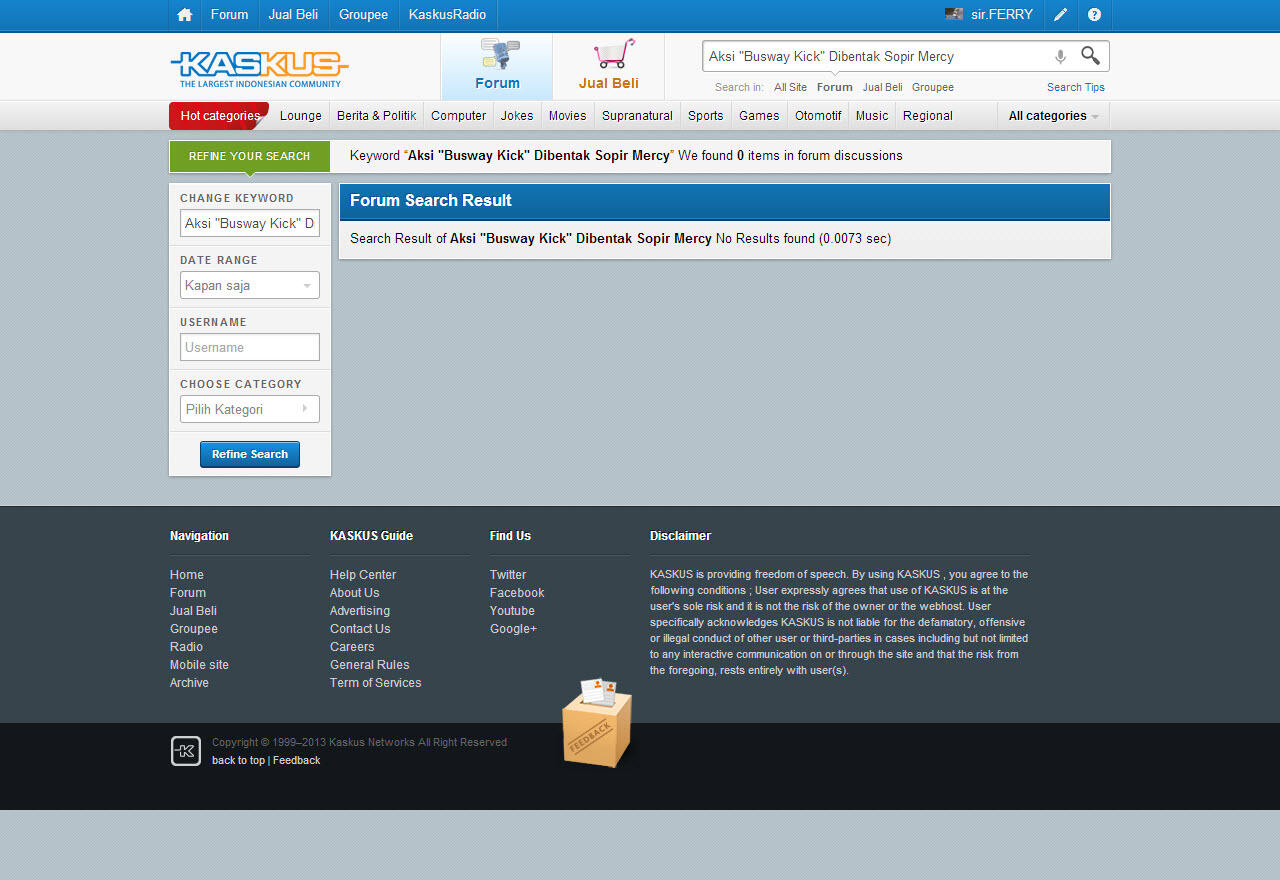Click the pencil edit icon in the top bar
This screenshot has height=880, width=1280.
tap(1061, 15)
